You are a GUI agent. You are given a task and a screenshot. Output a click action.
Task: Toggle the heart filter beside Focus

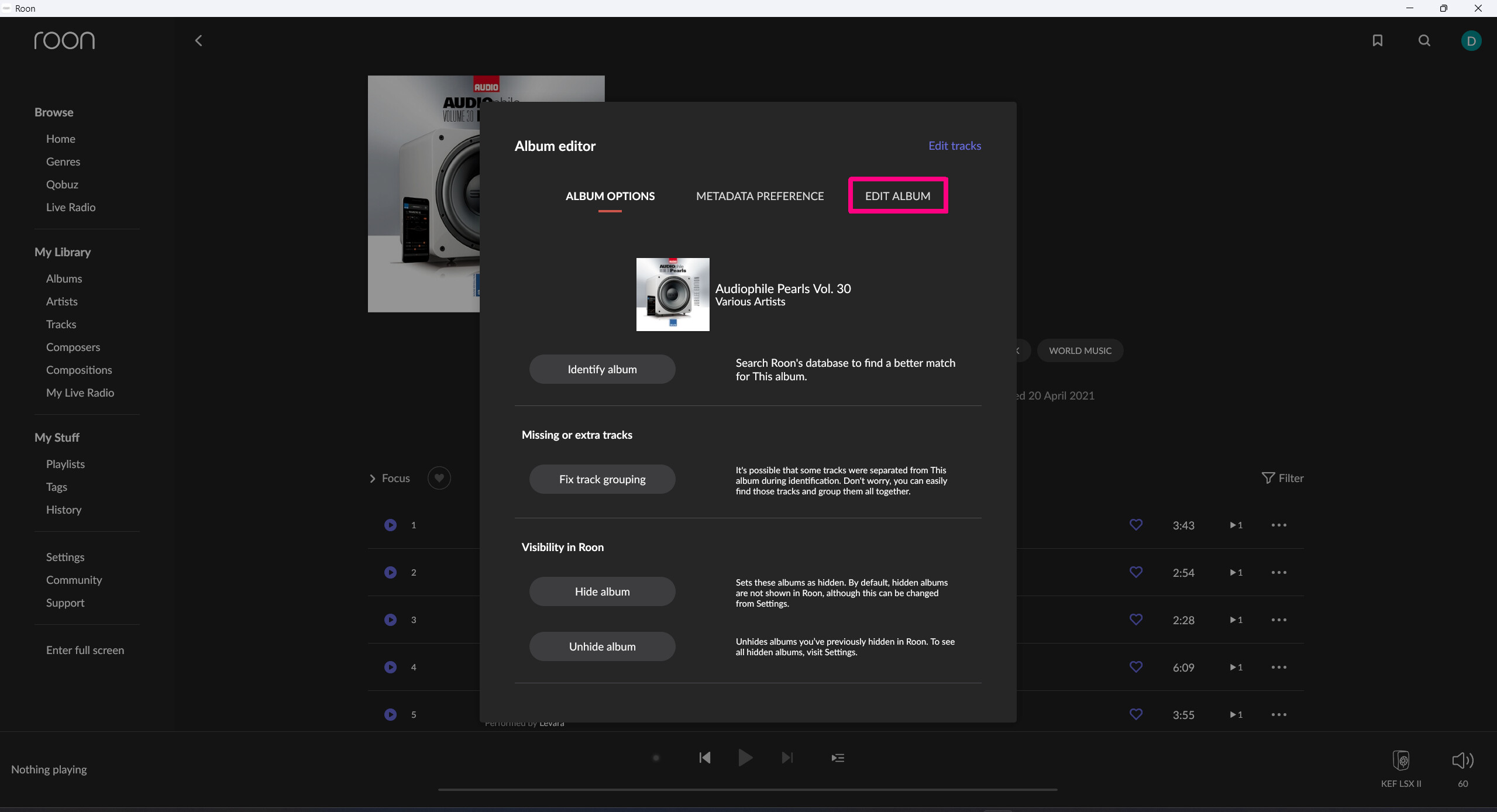[439, 478]
